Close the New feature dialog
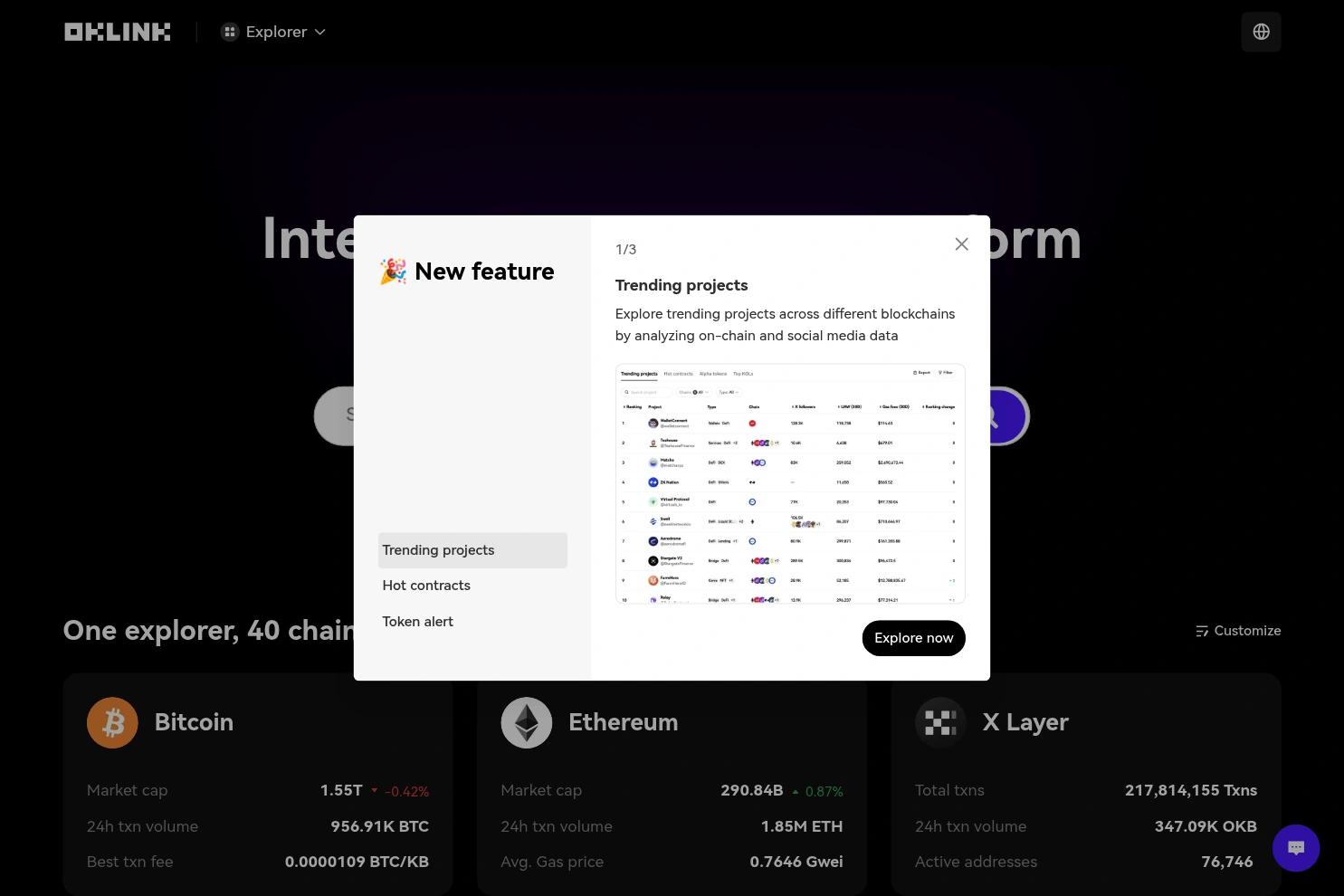The height and width of the screenshot is (896, 1344). 961,244
